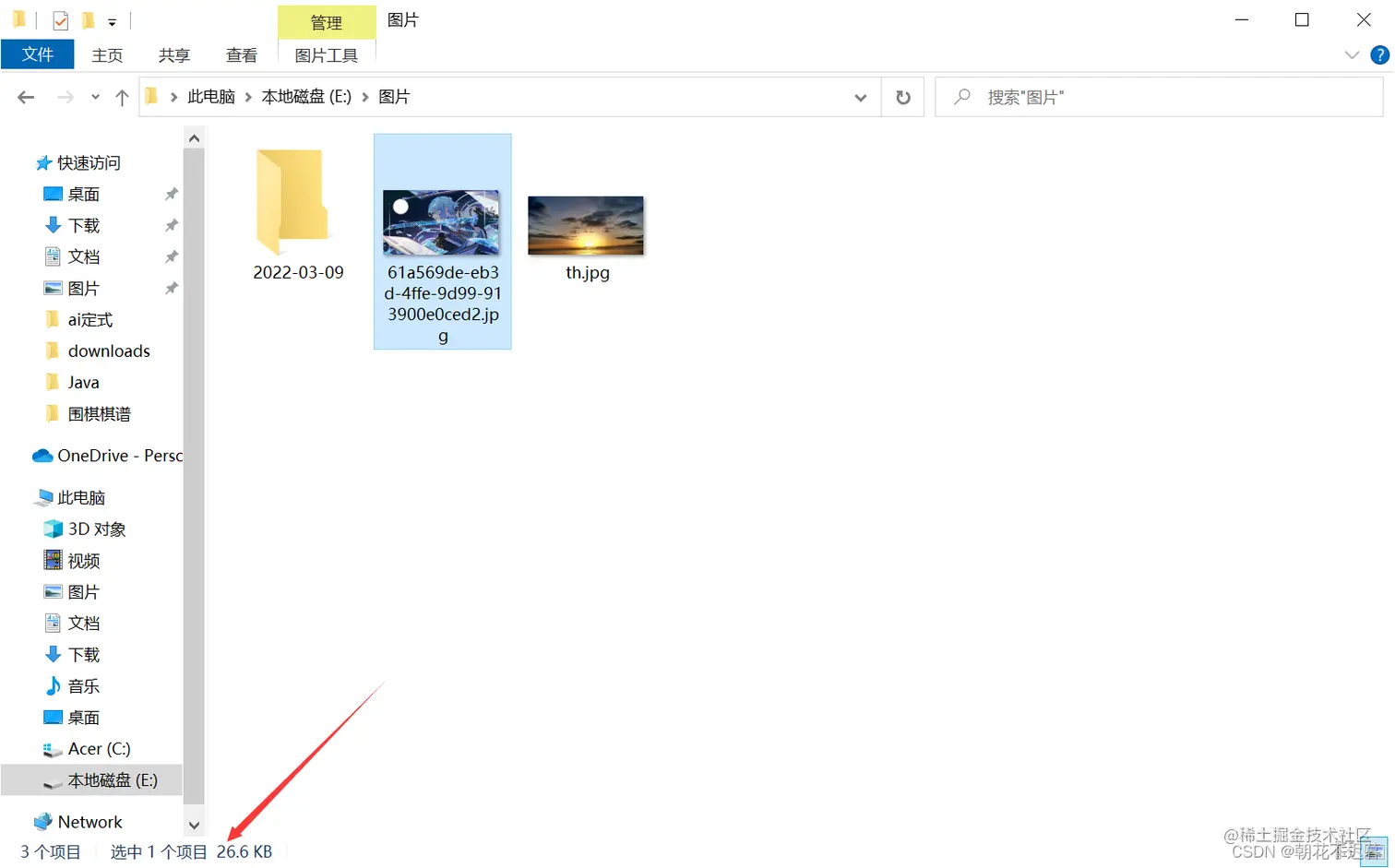Select the th.jpg sunset thumbnail
The image size is (1395, 868).
click(x=586, y=225)
